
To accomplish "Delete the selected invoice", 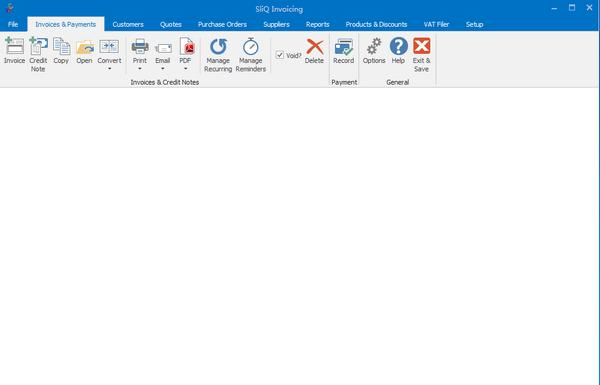I will [315, 51].
